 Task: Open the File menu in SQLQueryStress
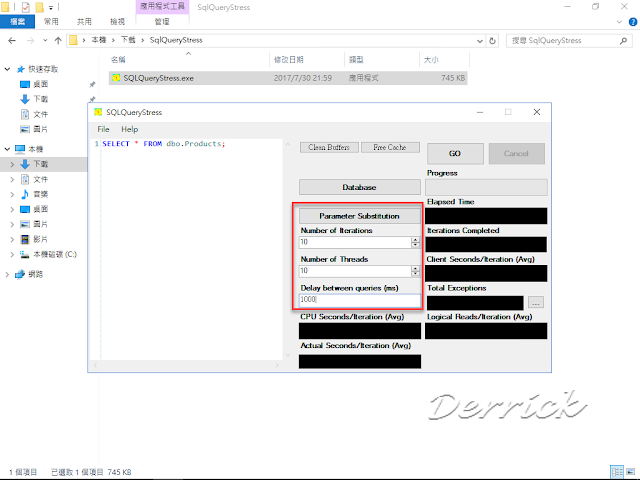pos(103,129)
